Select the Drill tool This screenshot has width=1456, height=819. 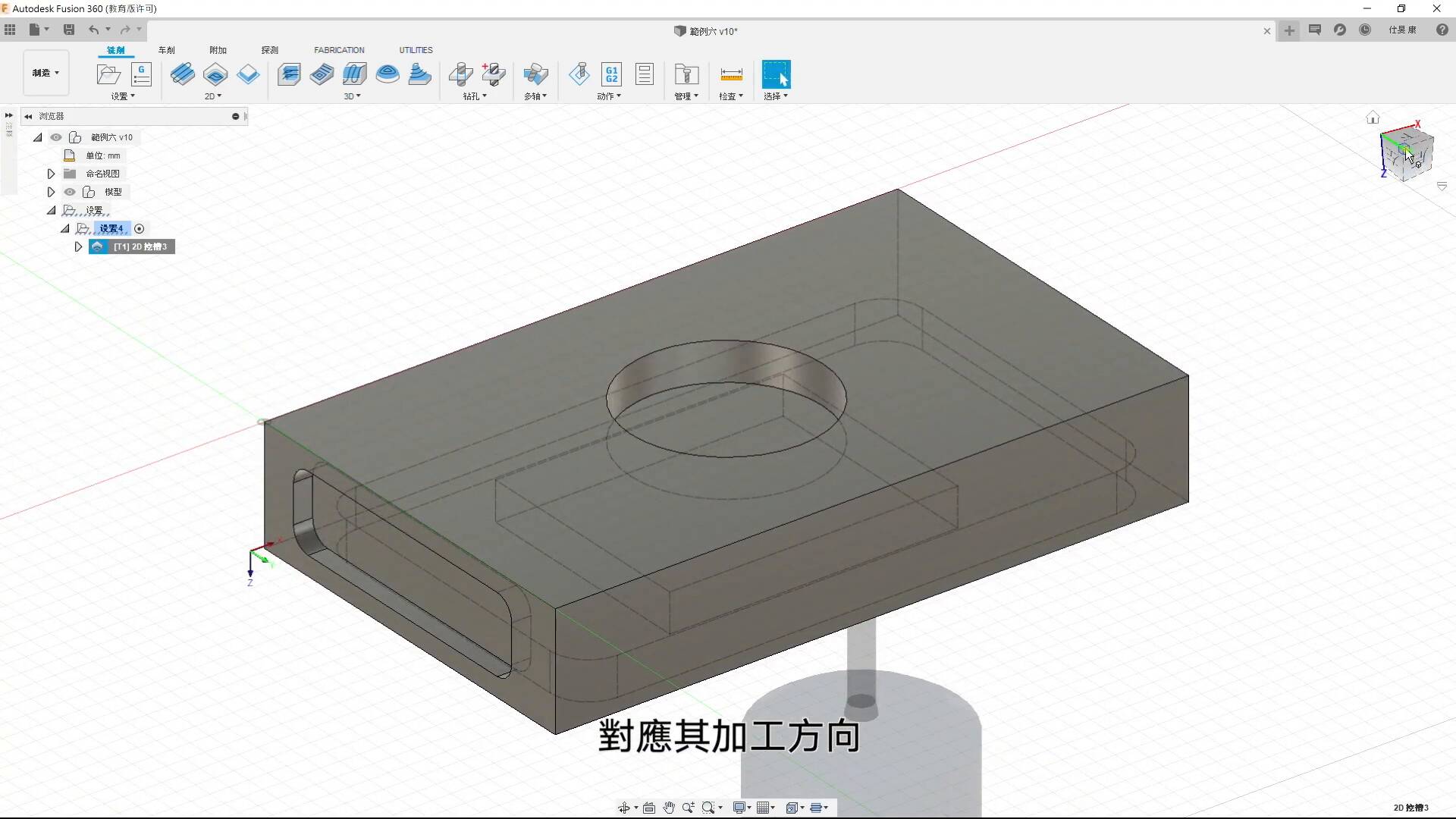(460, 74)
